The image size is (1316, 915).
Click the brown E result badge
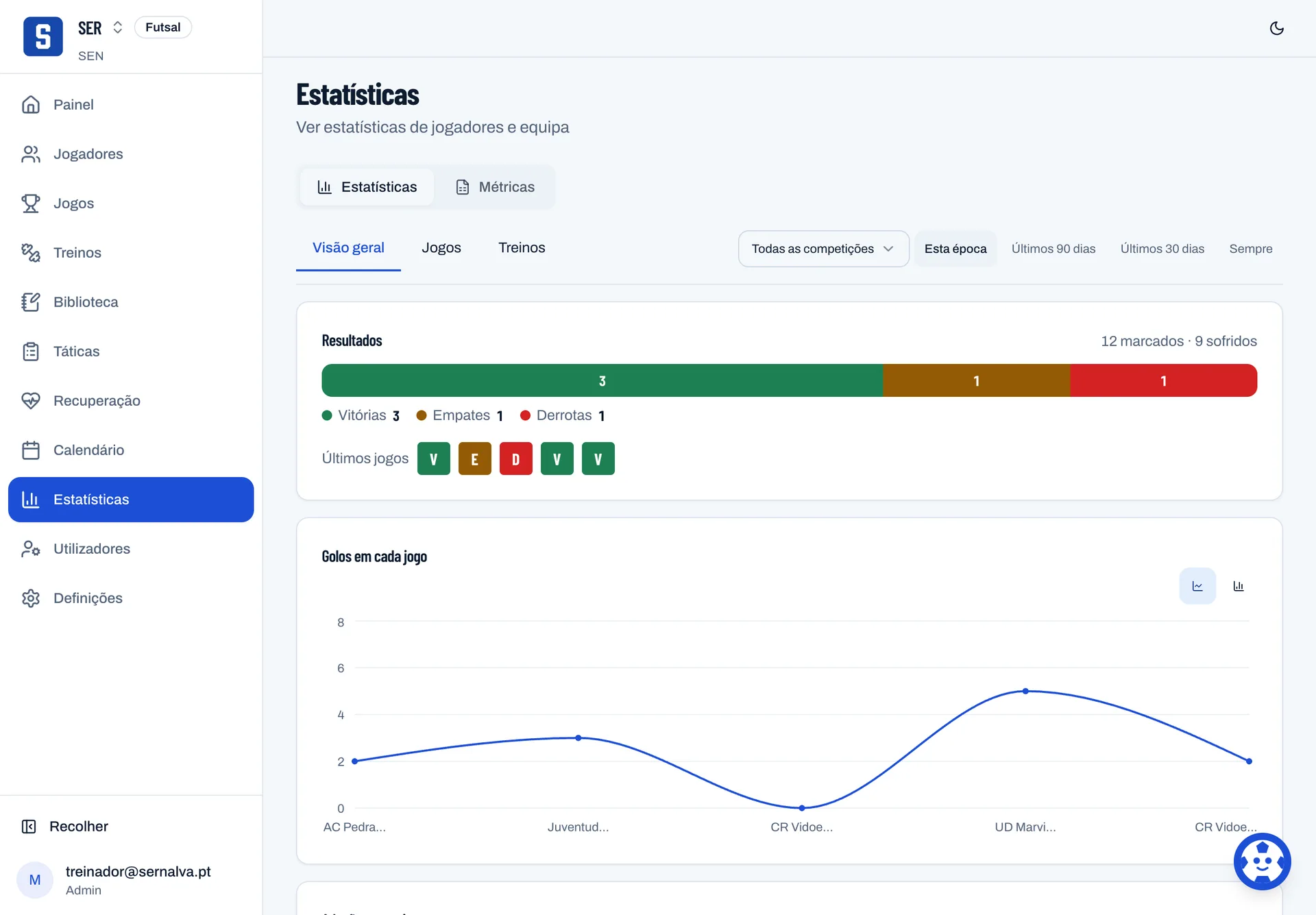[475, 459]
